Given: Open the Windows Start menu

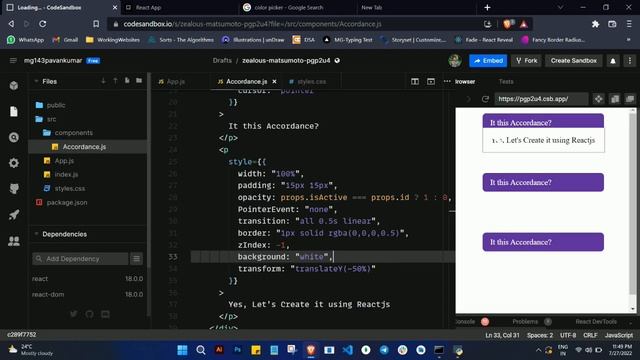Looking at the screenshot, I should (182, 350).
